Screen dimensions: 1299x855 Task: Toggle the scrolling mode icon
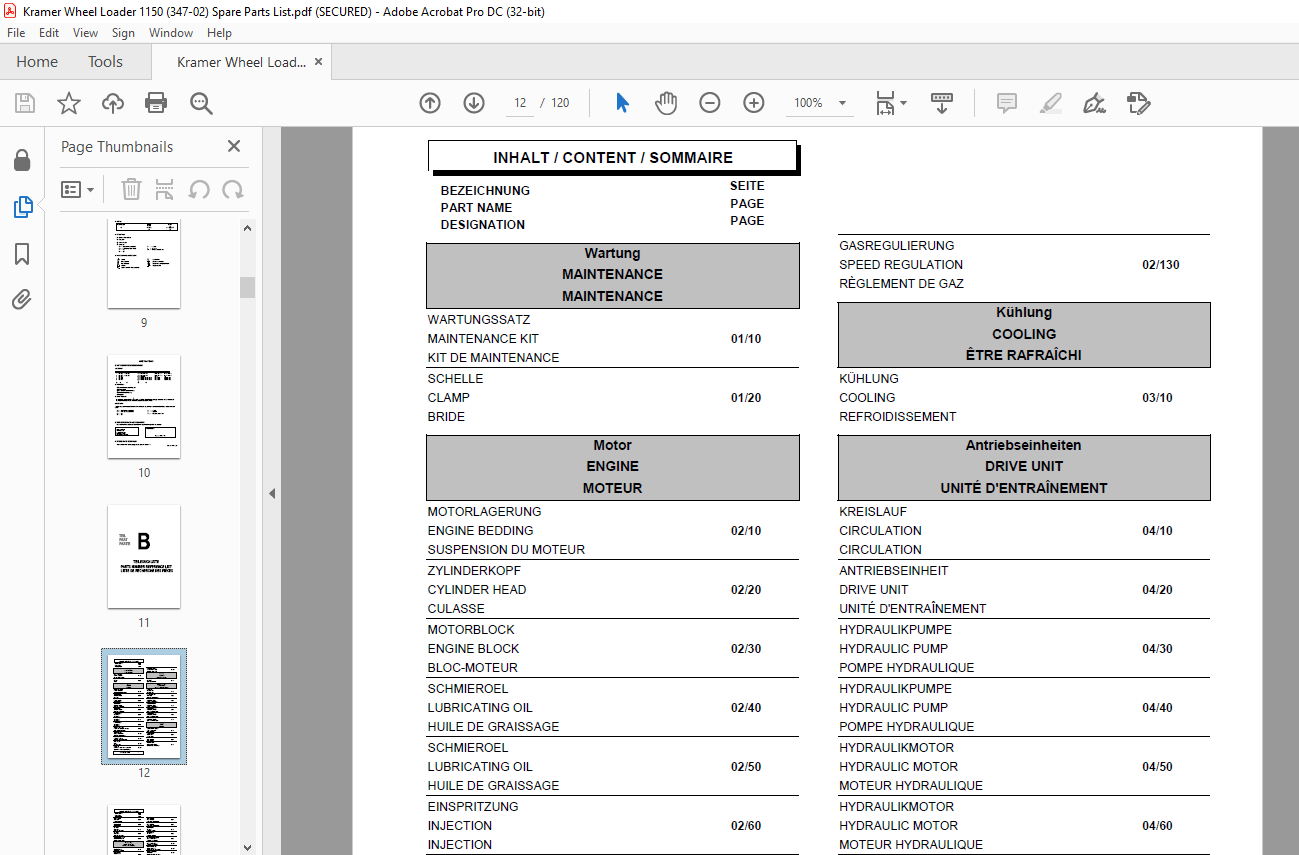pyautogui.click(x=942, y=103)
